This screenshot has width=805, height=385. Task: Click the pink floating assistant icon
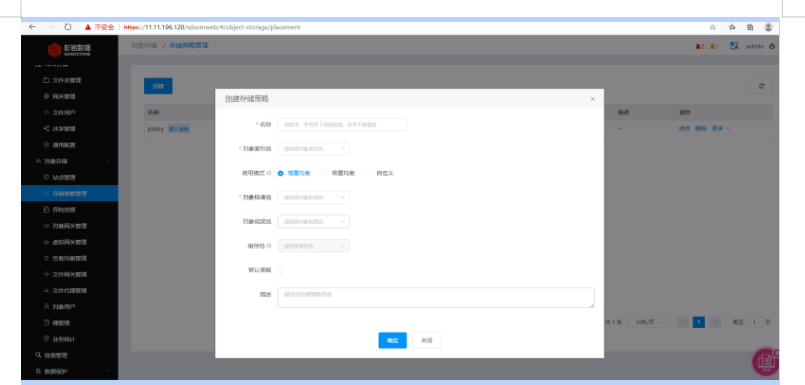[x=765, y=361]
